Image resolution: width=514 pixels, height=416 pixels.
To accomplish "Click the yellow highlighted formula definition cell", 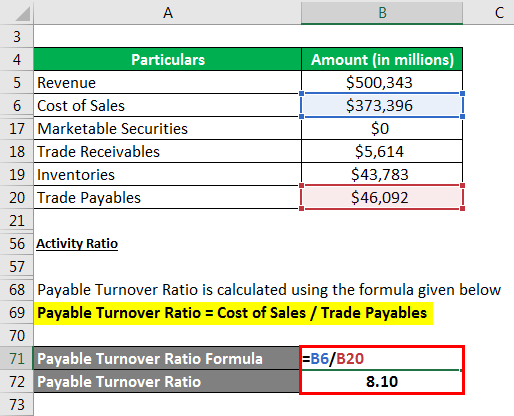I will [233, 313].
